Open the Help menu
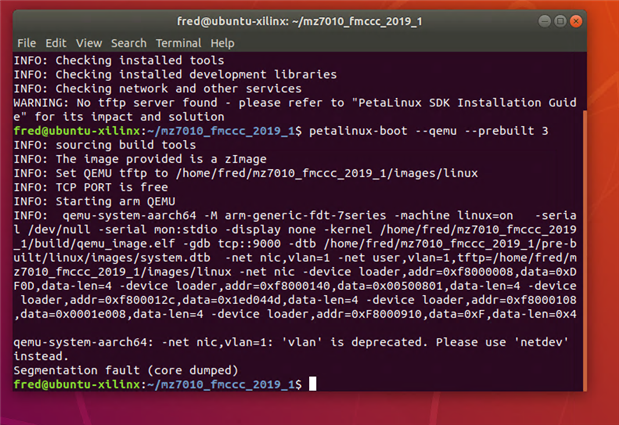This screenshot has height=425, width=619. pos(222,43)
